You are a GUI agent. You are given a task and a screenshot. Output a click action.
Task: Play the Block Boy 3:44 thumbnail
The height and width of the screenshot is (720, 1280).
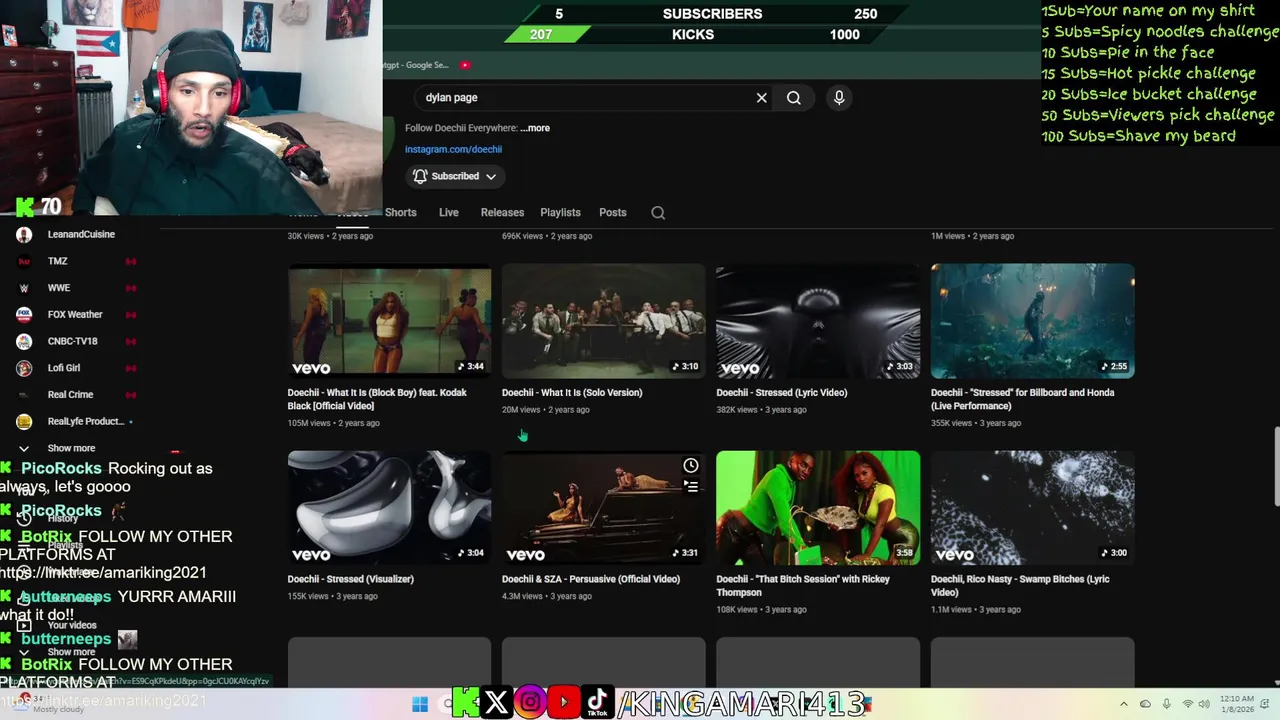coord(389,321)
